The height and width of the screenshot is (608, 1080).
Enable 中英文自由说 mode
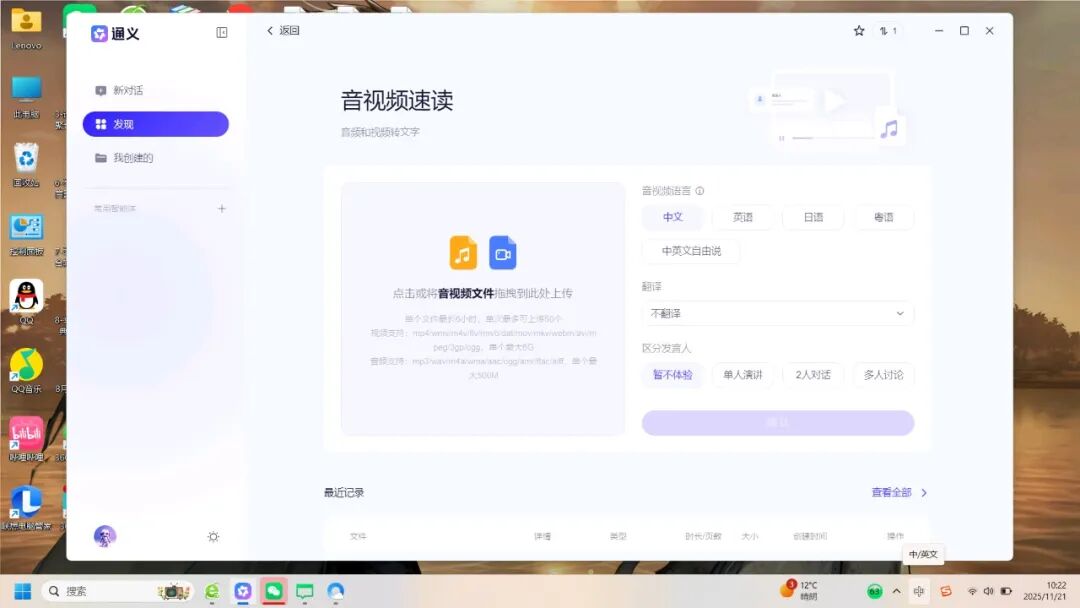tap(694, 251)
